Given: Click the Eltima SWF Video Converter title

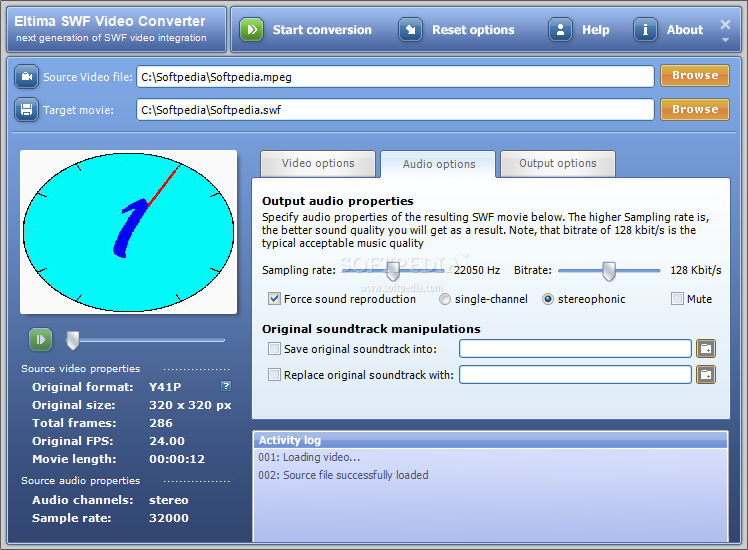Looking at the screenshot, I should click(110, 21).
